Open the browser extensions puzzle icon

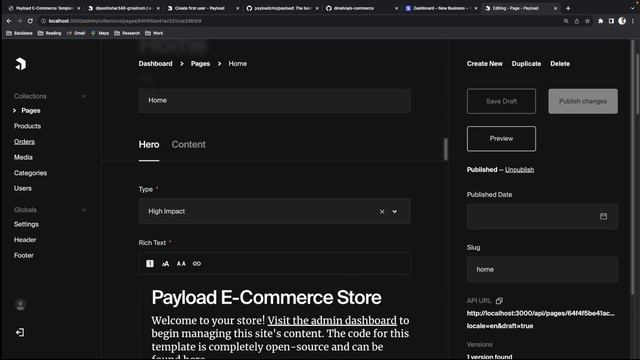click(x=600, y=21)
